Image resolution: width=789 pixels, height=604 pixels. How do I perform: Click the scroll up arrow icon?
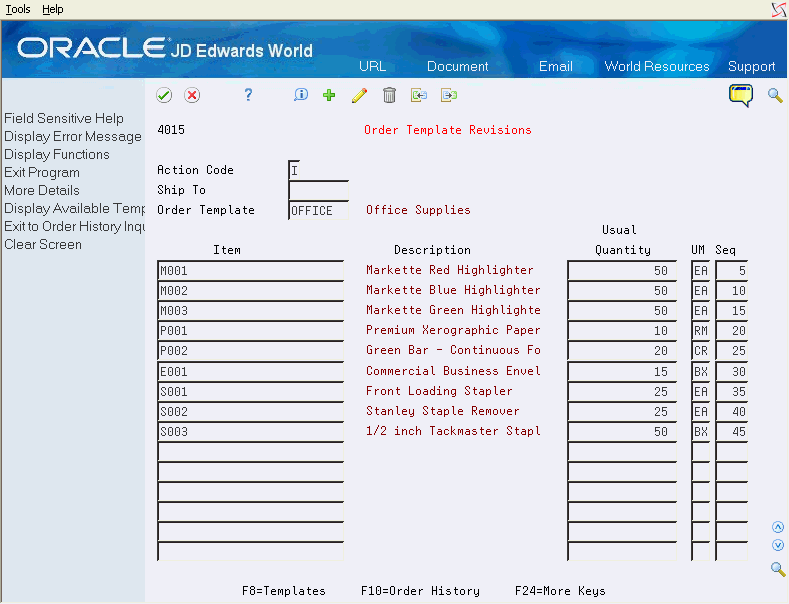pos(778,527)
